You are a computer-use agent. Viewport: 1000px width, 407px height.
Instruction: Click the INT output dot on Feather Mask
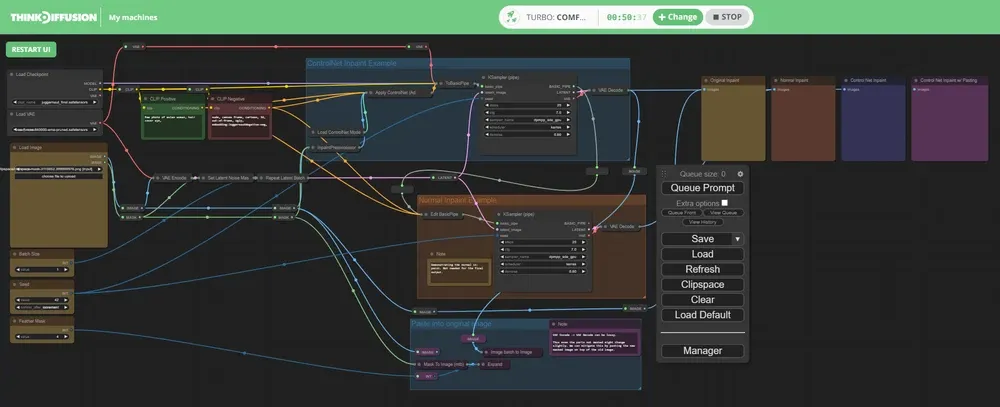click(x=72, y=330)
